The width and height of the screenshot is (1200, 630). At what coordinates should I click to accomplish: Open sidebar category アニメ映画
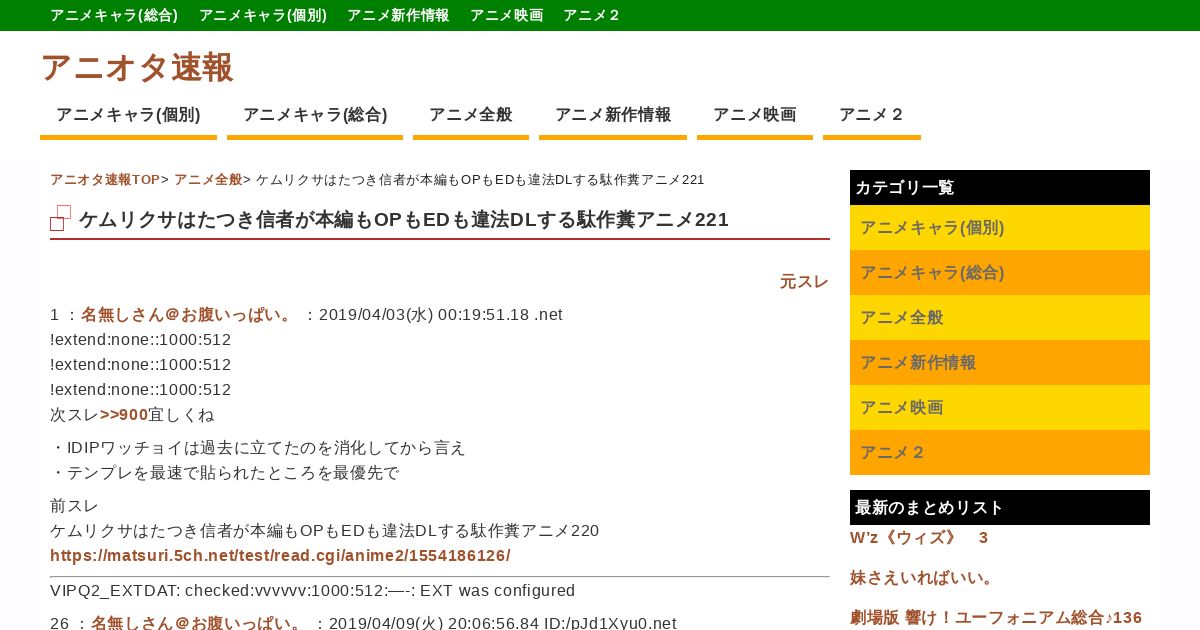tap(1000, 408)
